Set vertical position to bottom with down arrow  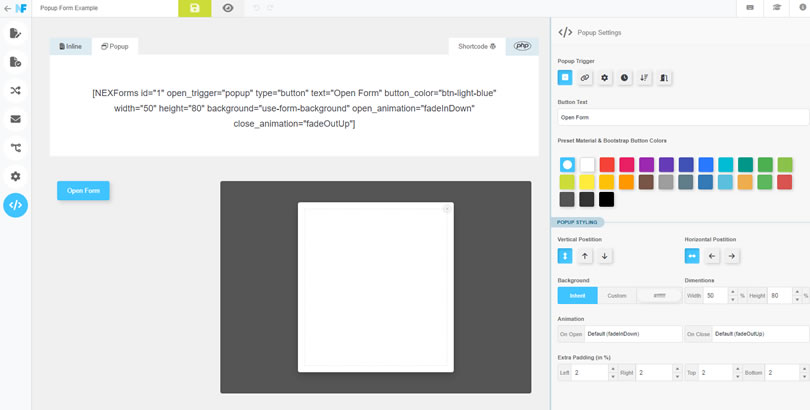(x=604, y=256)
